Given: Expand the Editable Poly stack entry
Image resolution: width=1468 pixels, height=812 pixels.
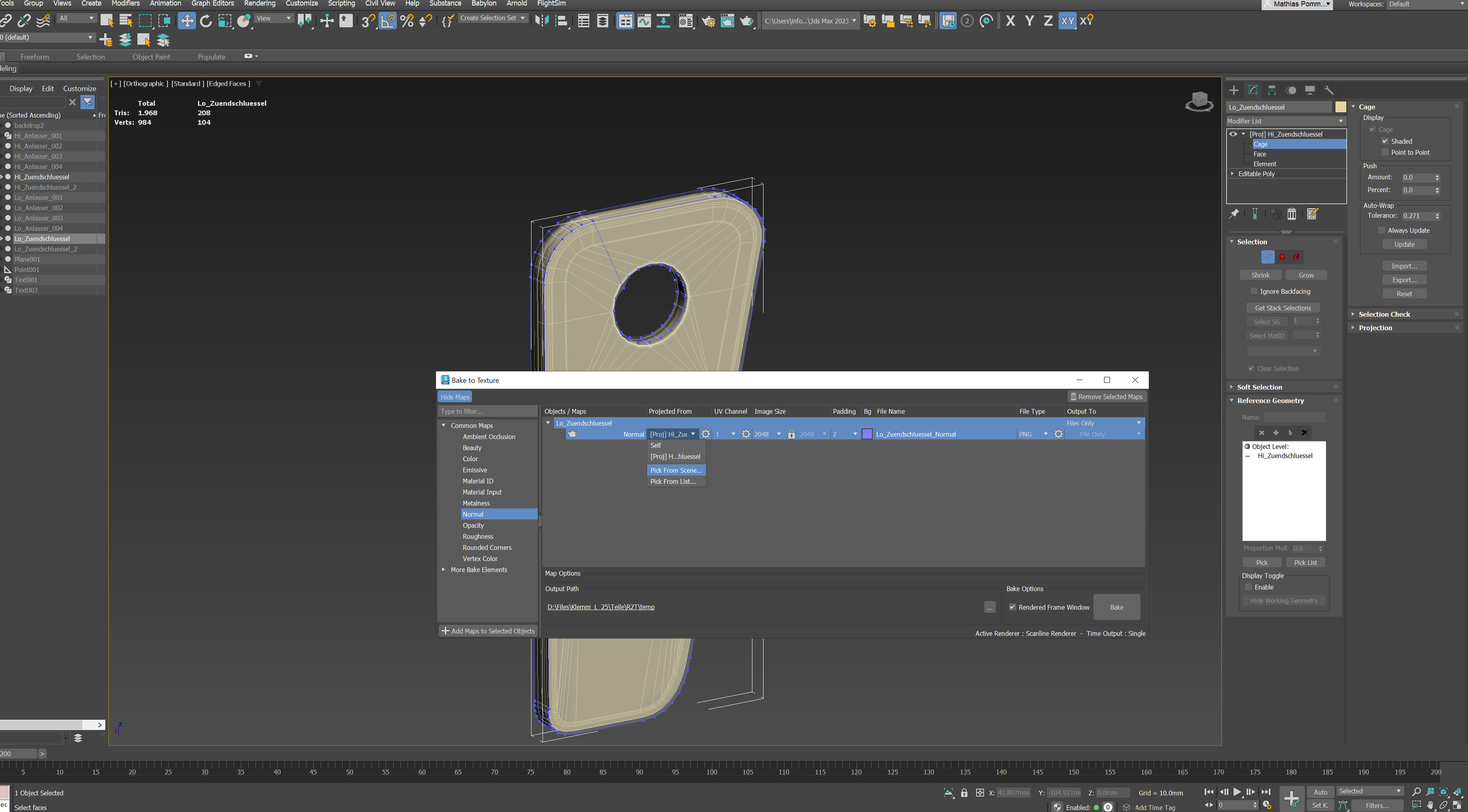Looking at the screenshot, I should [1232, 174].
